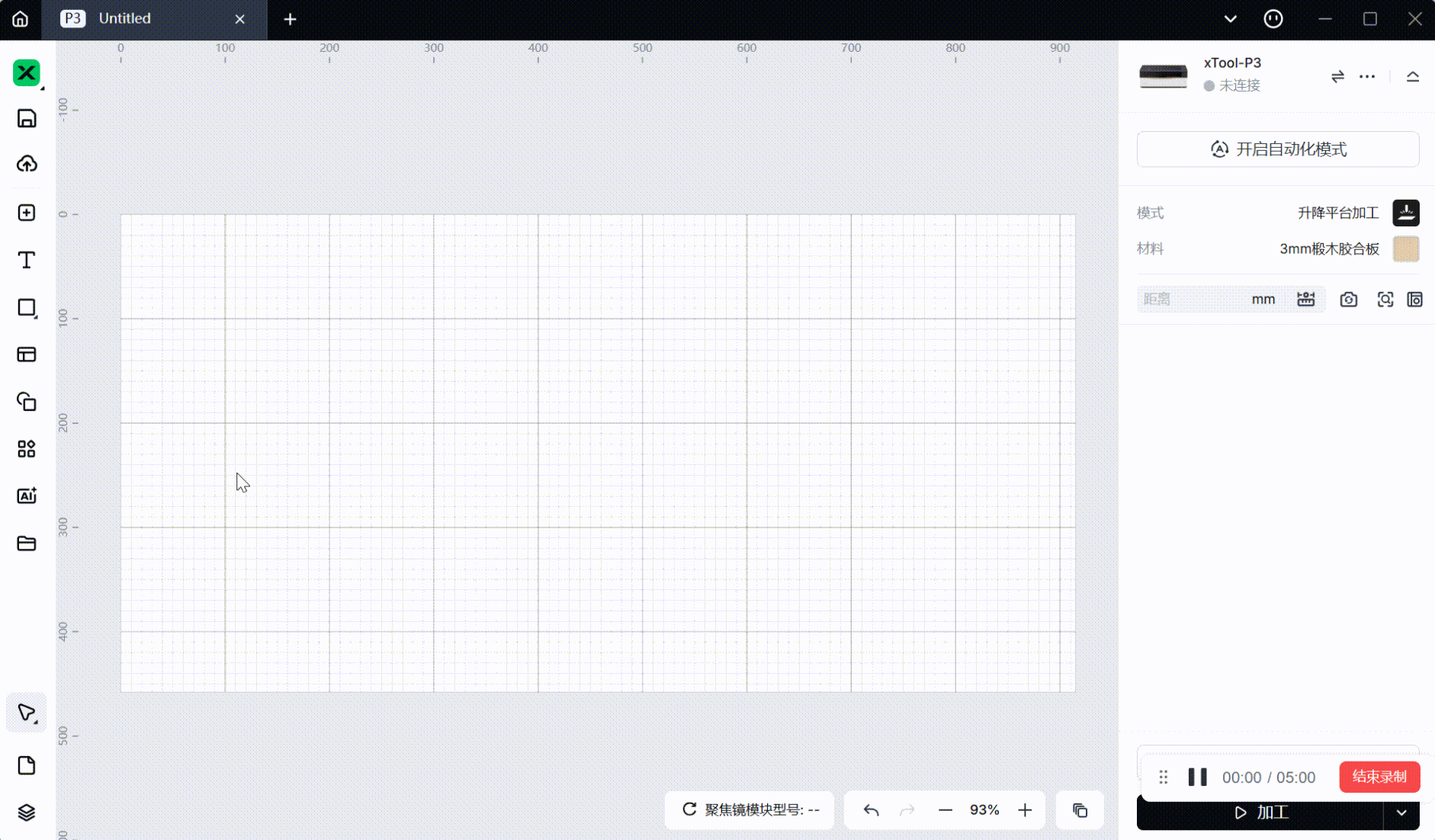Enable automation mode via 开启自动化模式
The width and height of the screenshot is (1435, 840).
point(1277,149)
